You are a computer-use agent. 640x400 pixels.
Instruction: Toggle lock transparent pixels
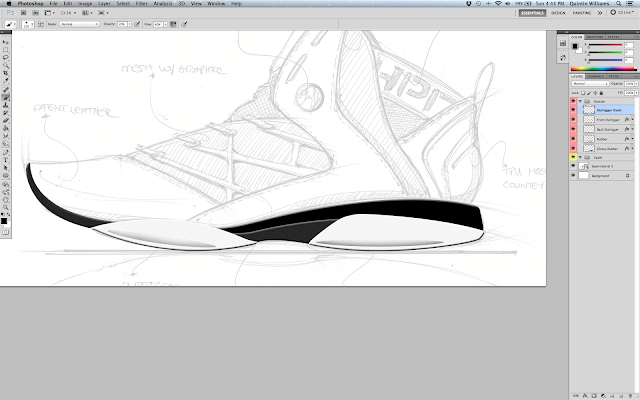click(x=583, y=93)
